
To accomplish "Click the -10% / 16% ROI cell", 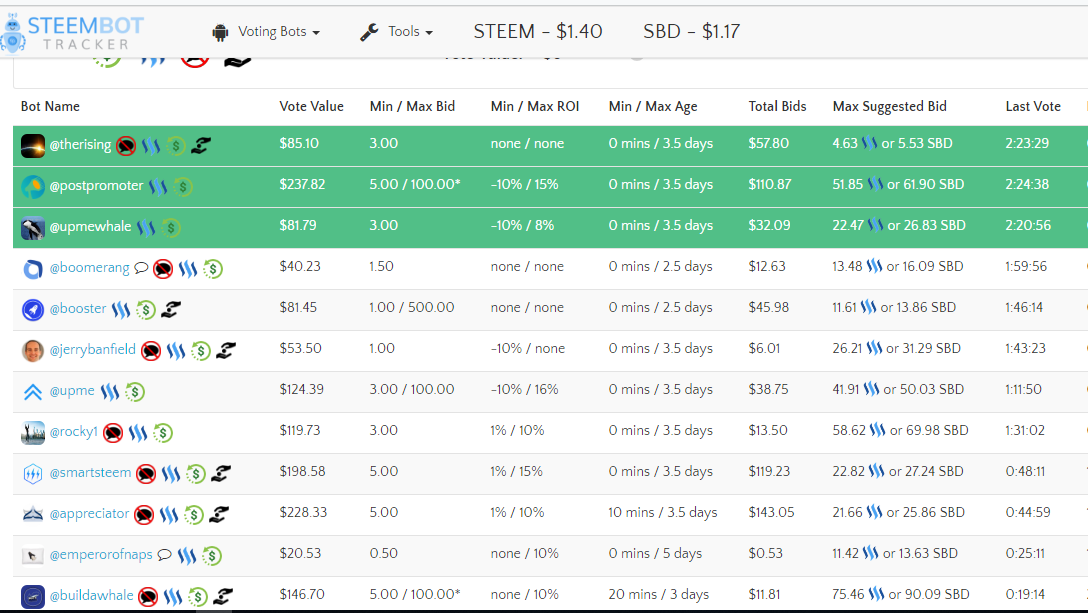I will tap(524, 389).
